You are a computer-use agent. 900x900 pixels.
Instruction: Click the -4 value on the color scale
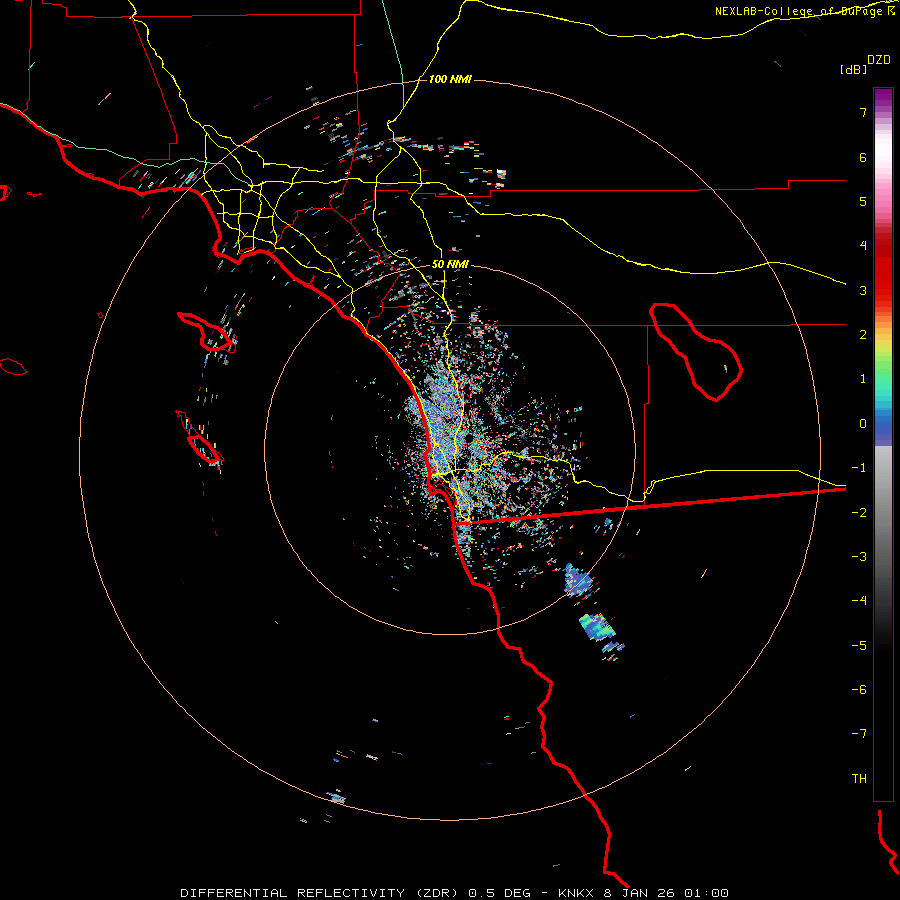tap(859, 601)
